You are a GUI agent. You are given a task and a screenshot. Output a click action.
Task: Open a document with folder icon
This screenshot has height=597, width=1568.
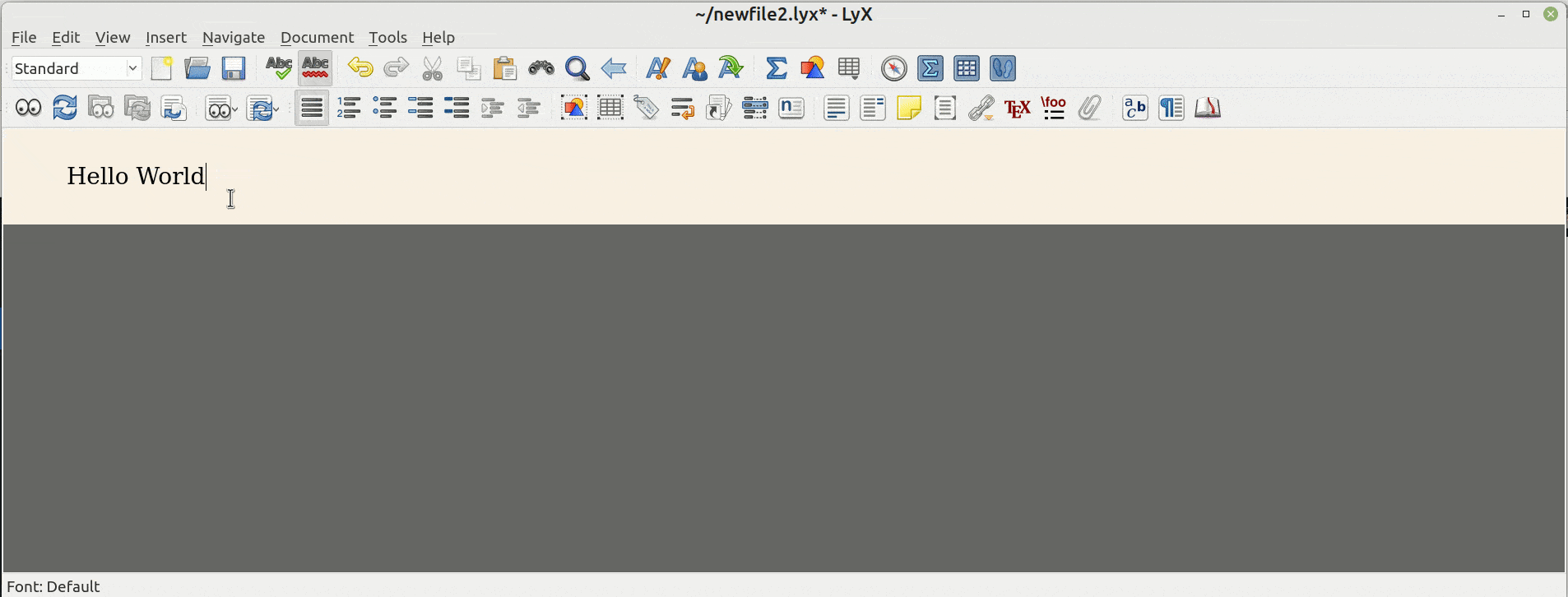(x=197, y=68)
